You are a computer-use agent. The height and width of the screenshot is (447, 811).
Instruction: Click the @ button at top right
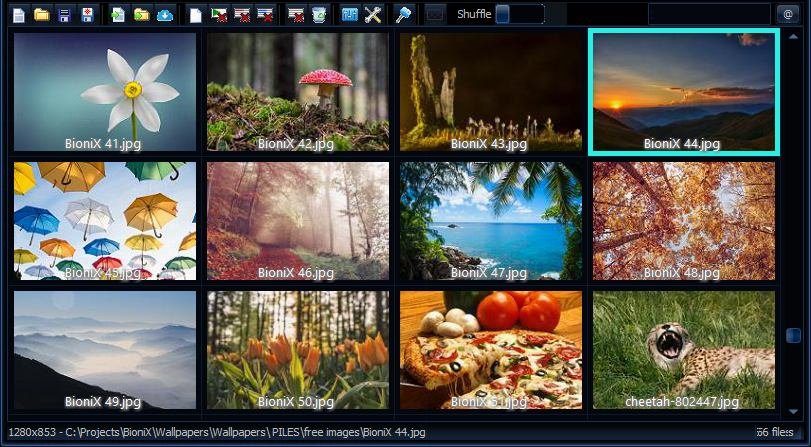pyautogui.click(x=787, y=15)
